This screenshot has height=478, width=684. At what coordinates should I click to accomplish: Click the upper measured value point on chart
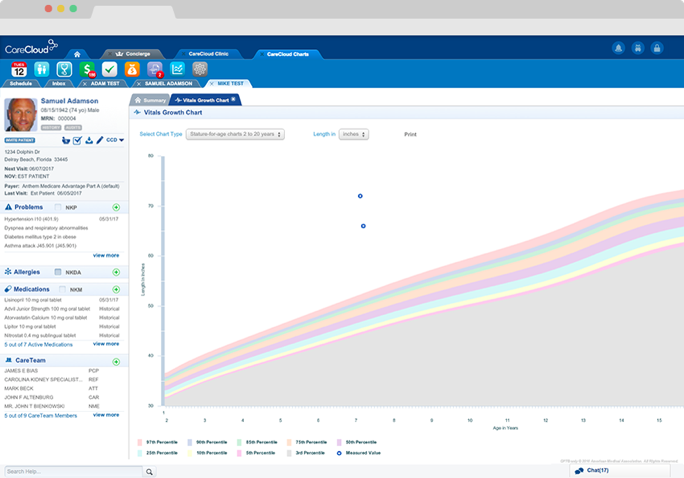pyautogui.click(x=360, y=196)
